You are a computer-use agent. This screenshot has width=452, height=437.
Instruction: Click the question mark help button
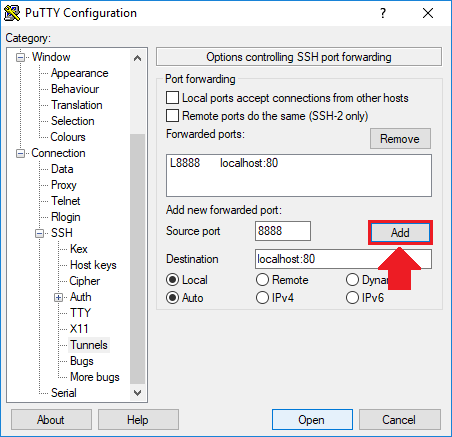[x=383, y=13]
